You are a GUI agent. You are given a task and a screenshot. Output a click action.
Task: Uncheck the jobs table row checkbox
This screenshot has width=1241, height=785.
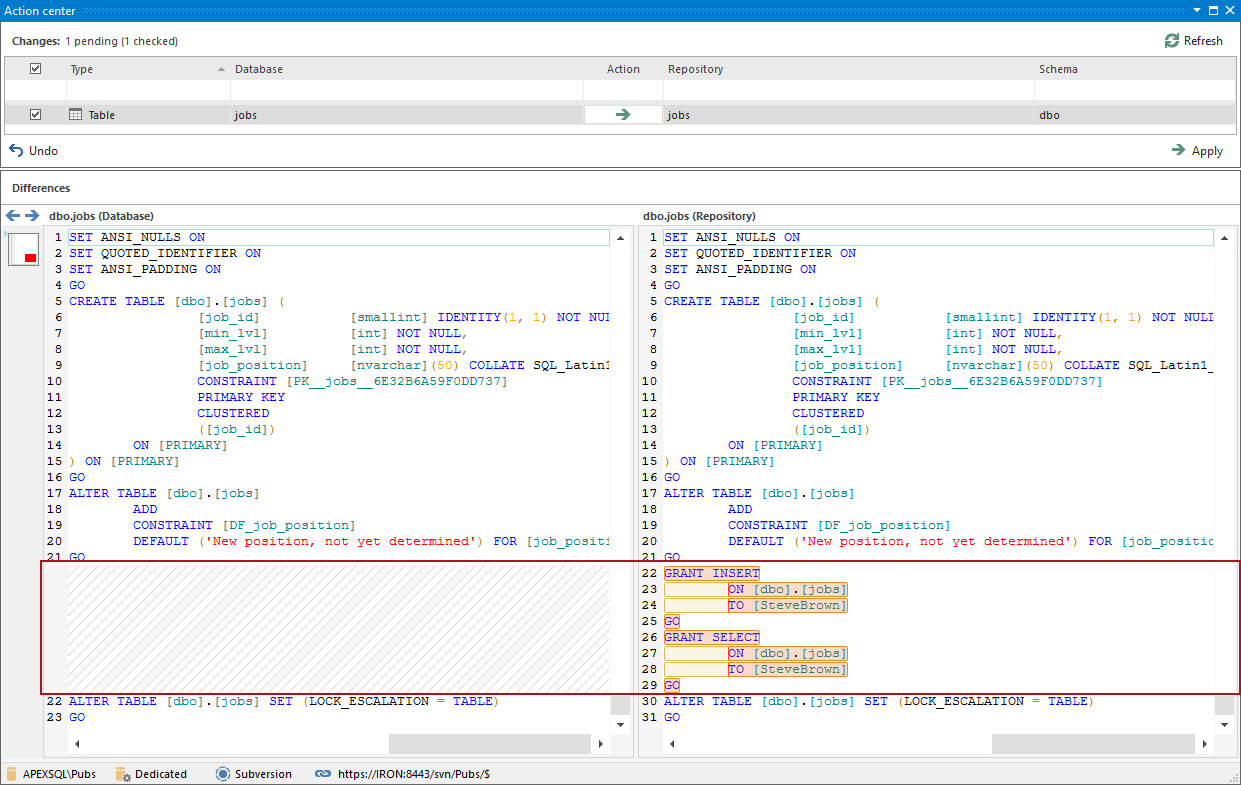tap(36, 115)
